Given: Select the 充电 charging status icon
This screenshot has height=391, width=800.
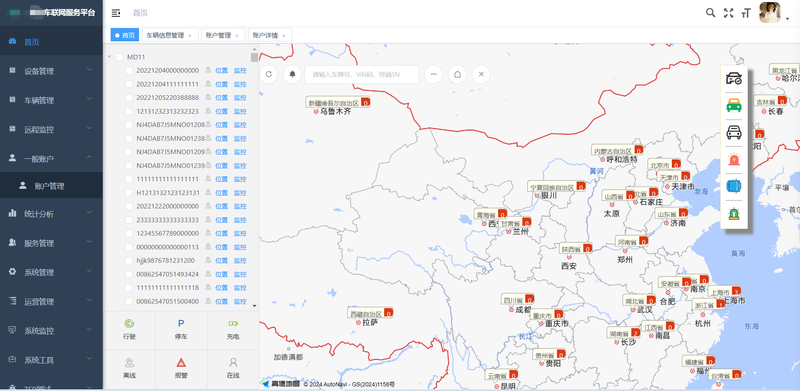Looking at the screenshot, I should click(233, 323).
